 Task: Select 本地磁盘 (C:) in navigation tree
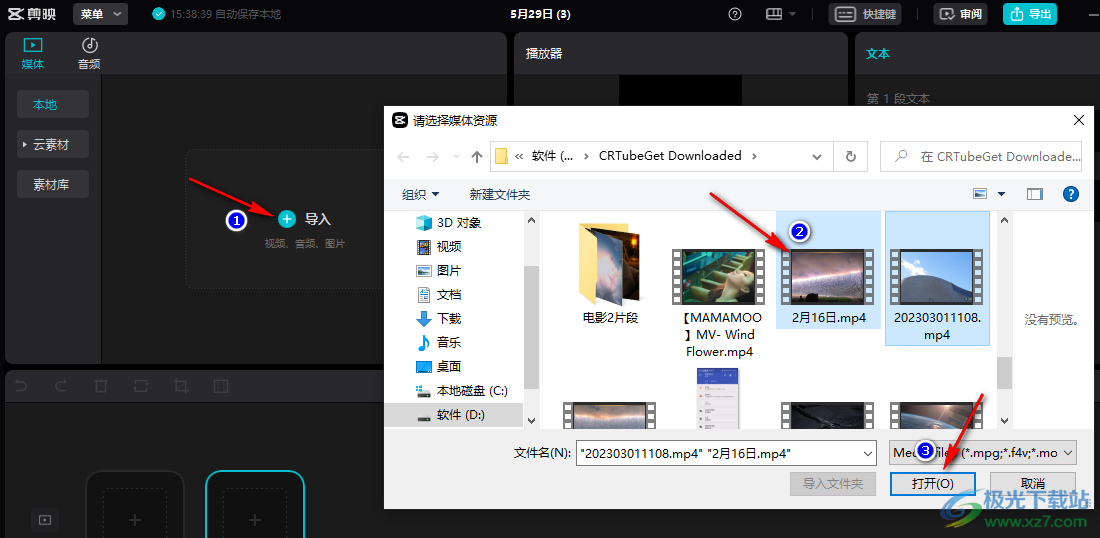point(463,391)
